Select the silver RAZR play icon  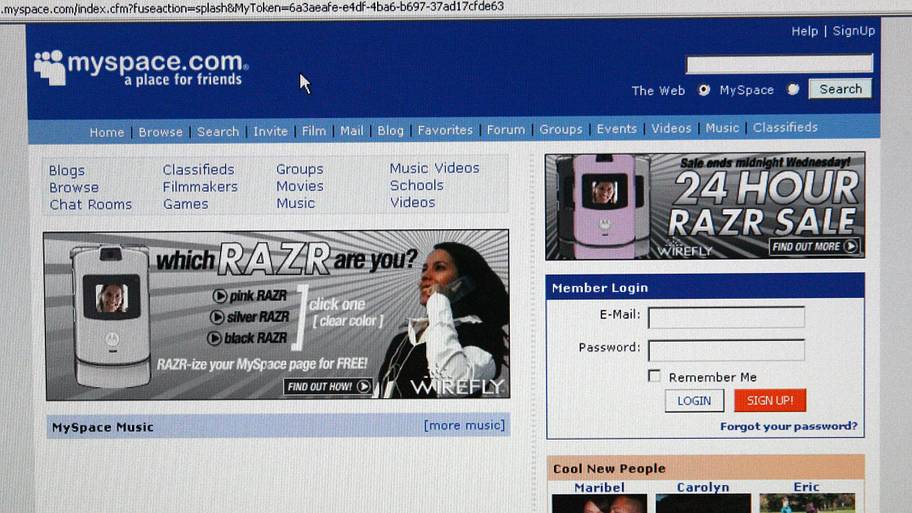[x=217, y=317]
